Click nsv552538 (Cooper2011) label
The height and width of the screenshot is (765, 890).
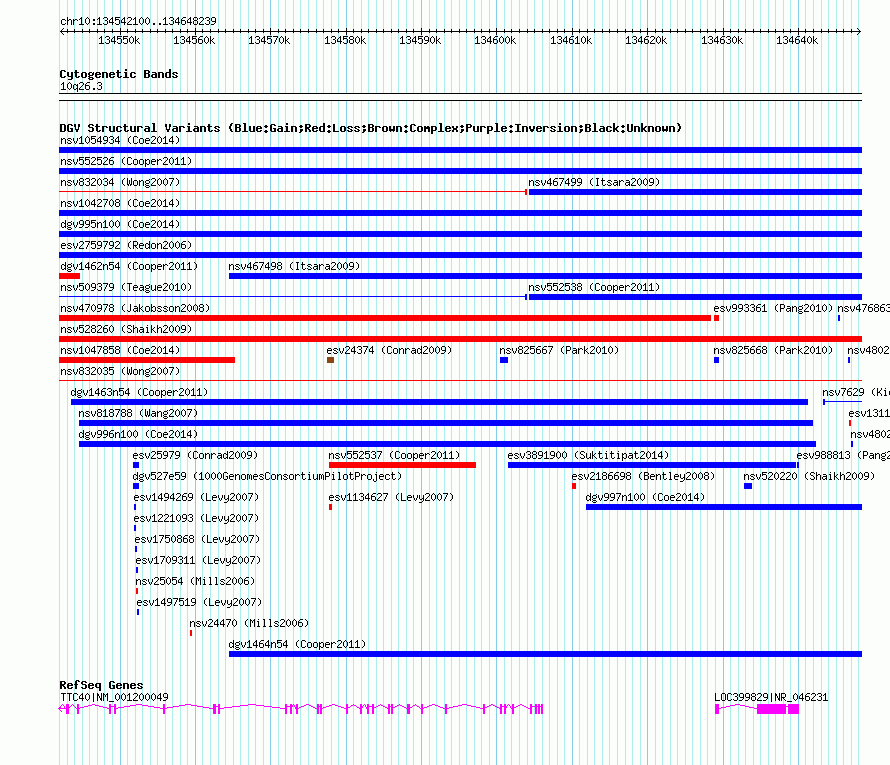tap(594, 287)
